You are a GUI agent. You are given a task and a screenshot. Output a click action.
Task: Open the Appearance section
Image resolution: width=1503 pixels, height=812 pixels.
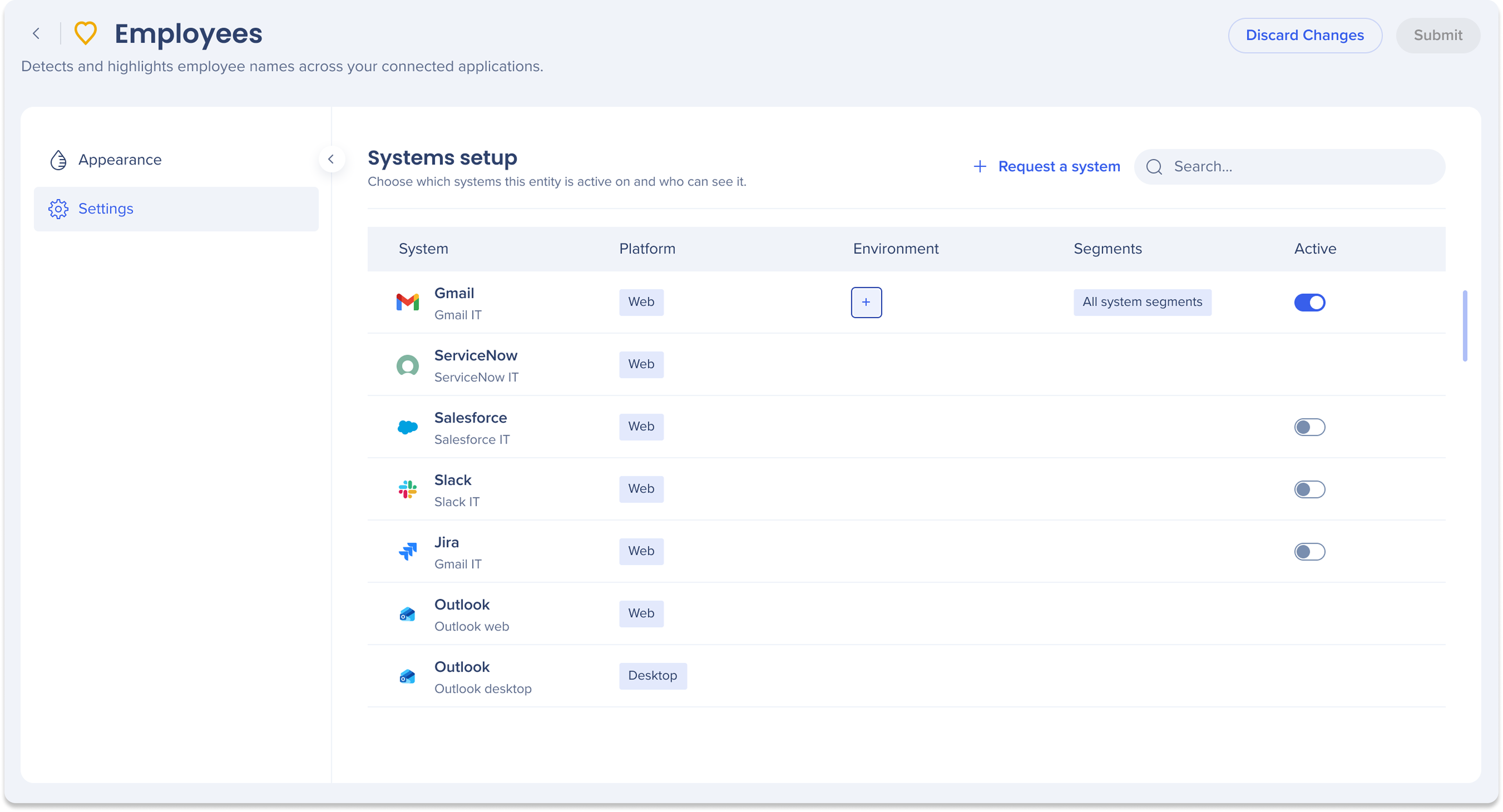click(x=176, y=160)
